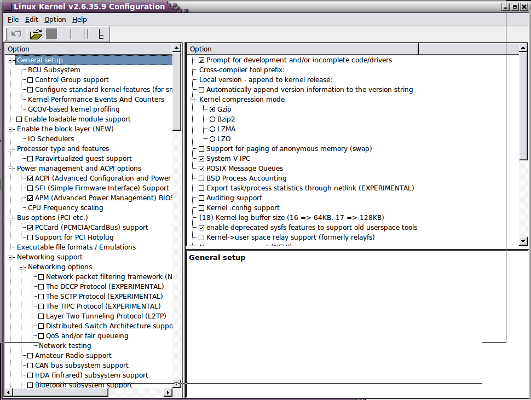Toggle Automatically append version information checkbox
Screen dimensions: 531x400
tap(201, 90)
